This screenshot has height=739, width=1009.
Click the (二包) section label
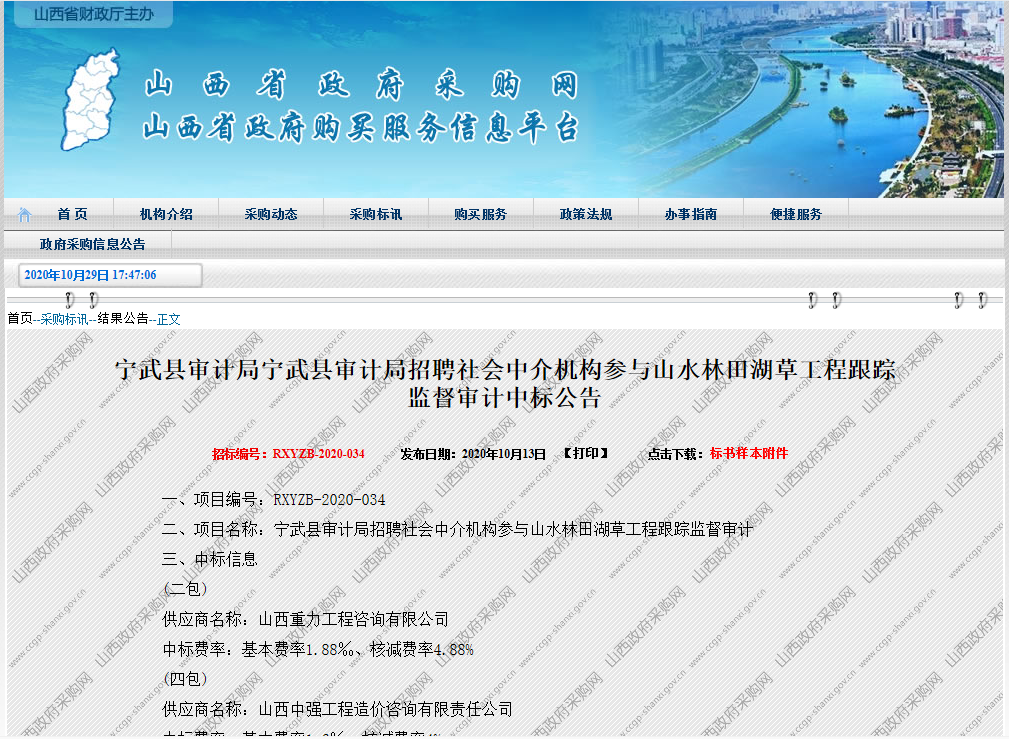point(185,588)
